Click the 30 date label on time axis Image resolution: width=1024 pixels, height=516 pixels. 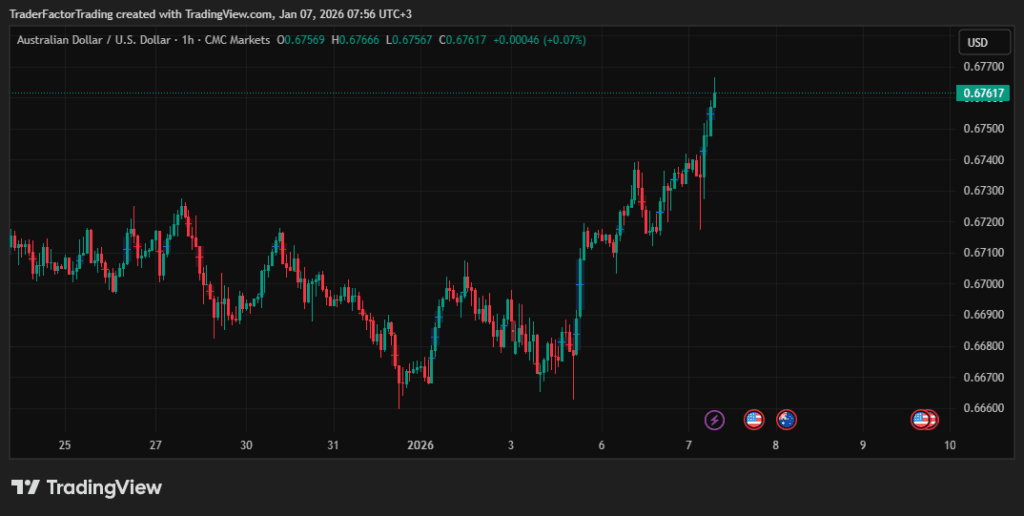246,445
